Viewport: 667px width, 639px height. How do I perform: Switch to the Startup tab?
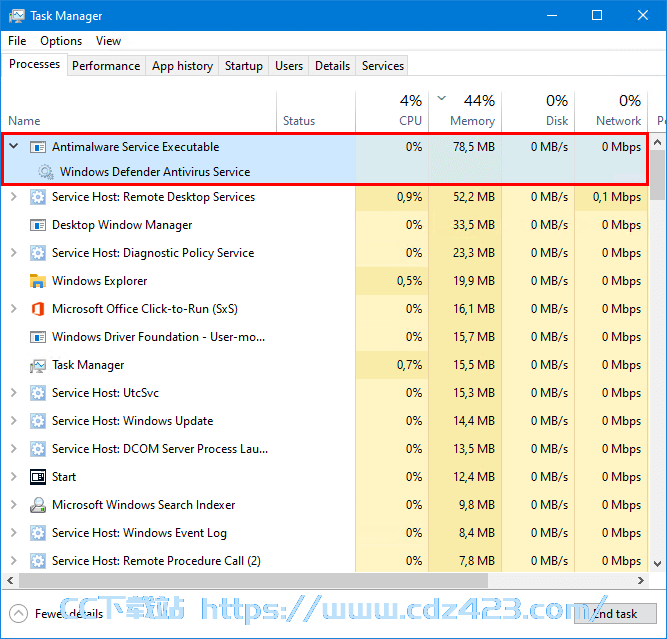[244, 66]
